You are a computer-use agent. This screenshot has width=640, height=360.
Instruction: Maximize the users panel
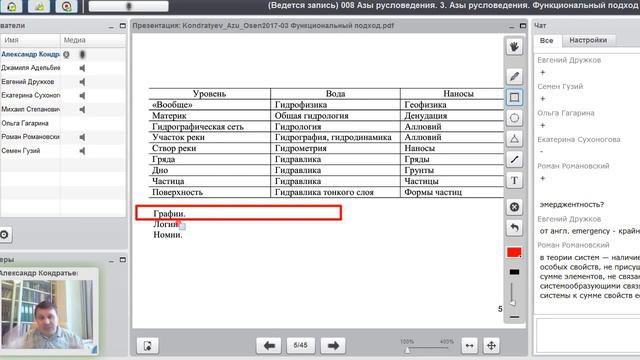[123, 26]
